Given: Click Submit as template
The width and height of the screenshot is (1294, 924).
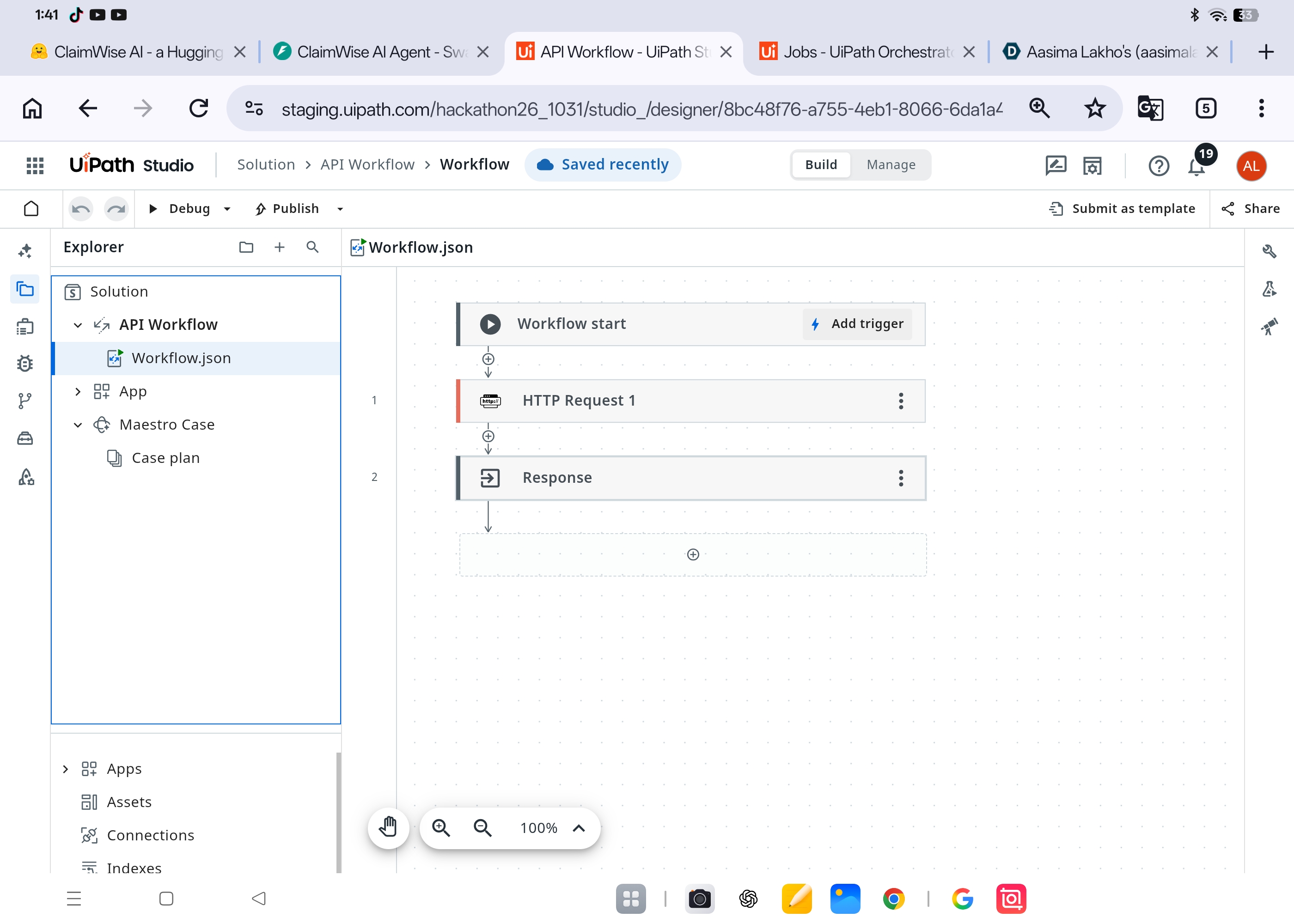Looking at the screenshot, I should click(x=1122, y=209).
